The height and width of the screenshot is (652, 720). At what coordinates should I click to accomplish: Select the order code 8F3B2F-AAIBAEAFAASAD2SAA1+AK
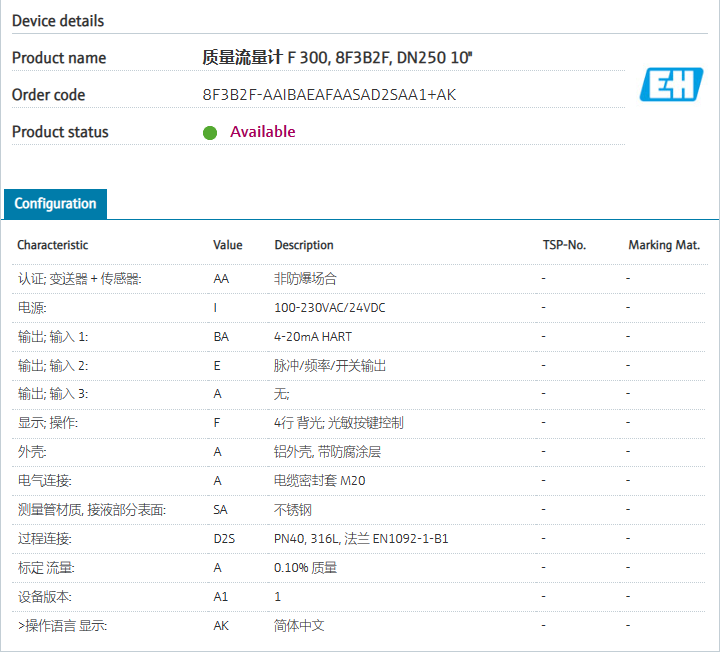point(329,95)
